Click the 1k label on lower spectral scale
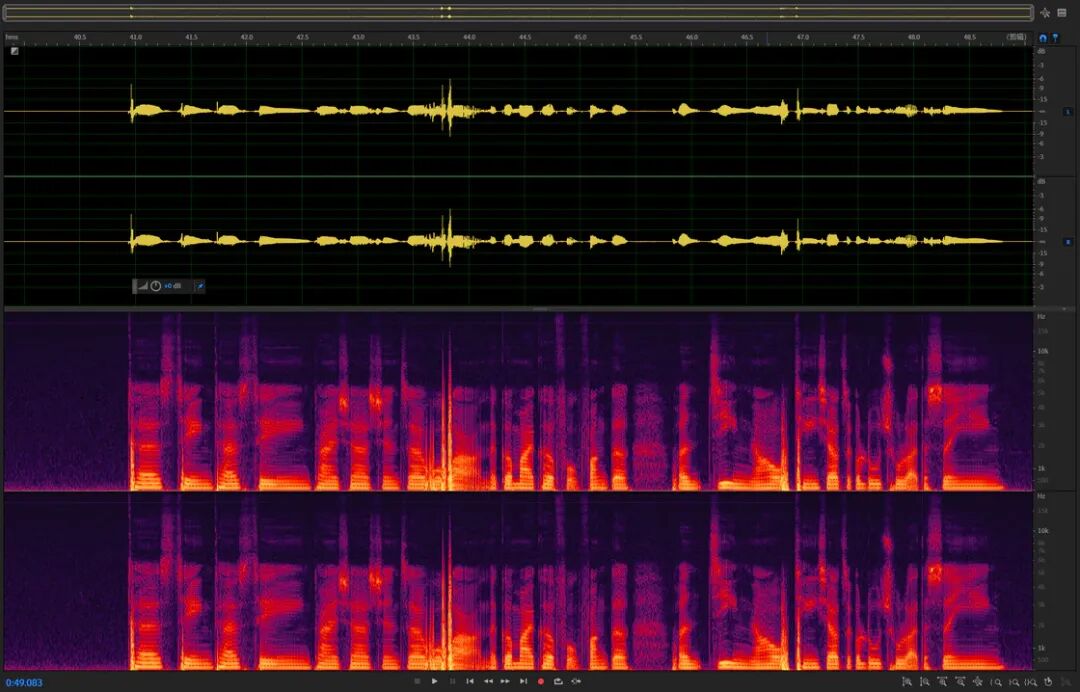The height and width of the screenshot is (692, 1080). [x=1042, y=648]
